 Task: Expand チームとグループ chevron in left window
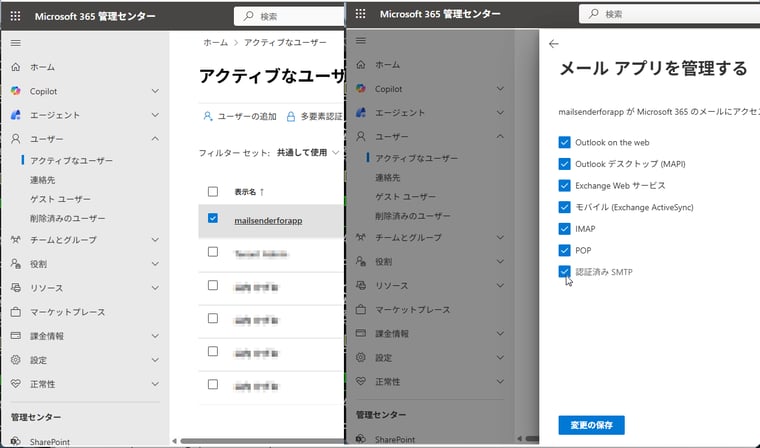[x=155, y=240]
